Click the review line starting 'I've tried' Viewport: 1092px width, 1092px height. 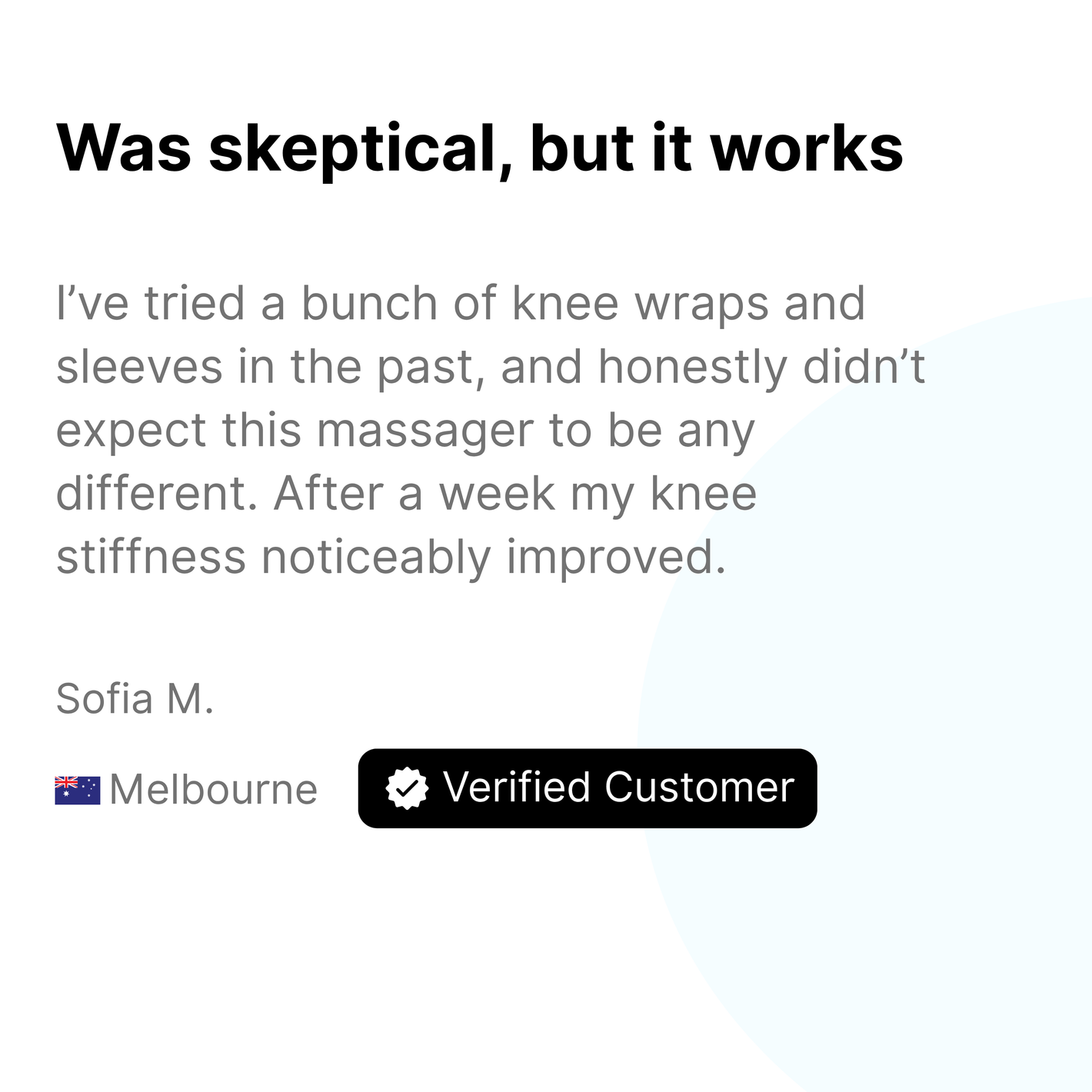(x=461, y=303)
